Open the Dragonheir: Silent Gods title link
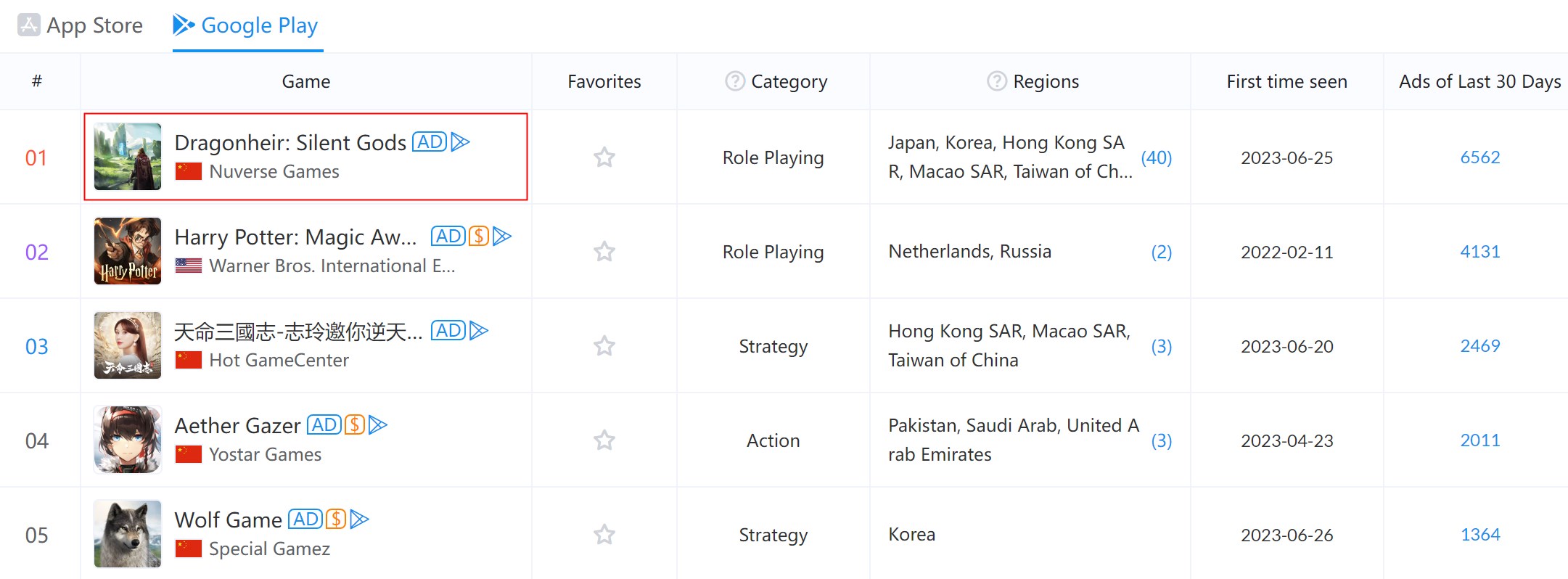Viewport: 1568px width, 579px height. point(290,143)
